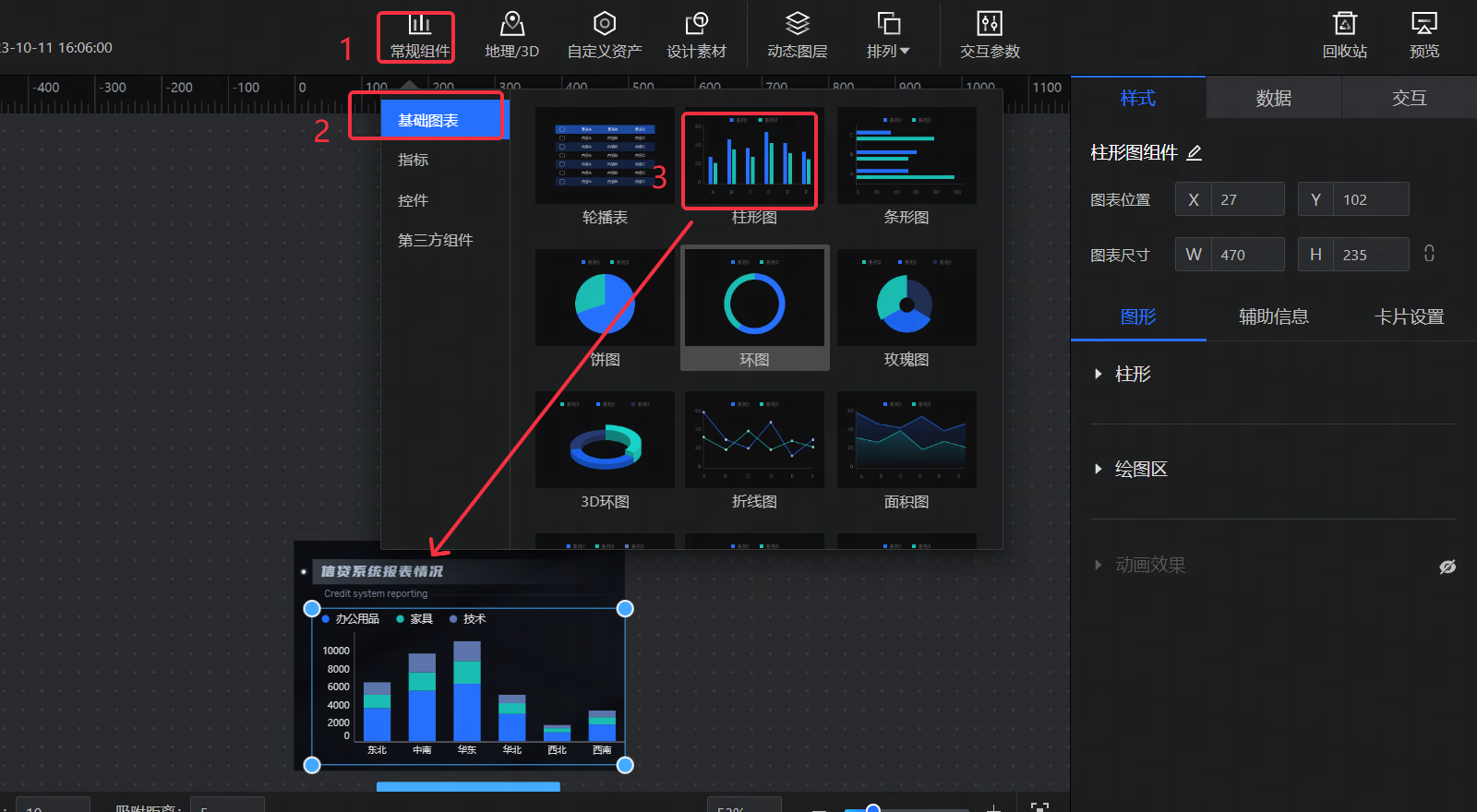This screenshot has width=1477, height=812.
Task: Select the 指标 category in the component list
Action: [x=414, y=160]
